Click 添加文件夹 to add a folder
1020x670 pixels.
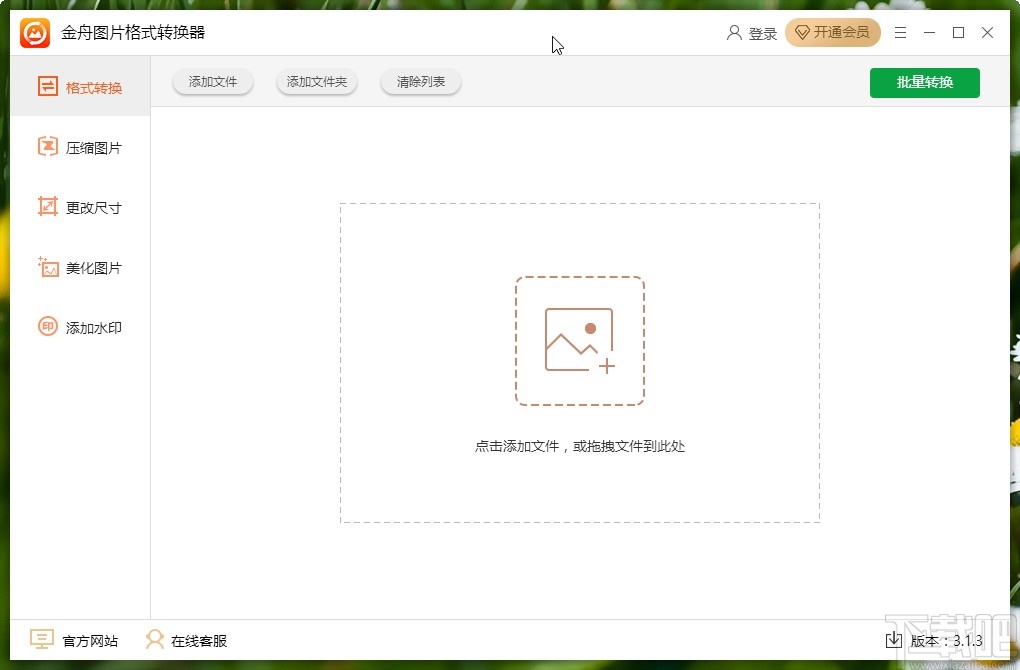pos(316,82)
